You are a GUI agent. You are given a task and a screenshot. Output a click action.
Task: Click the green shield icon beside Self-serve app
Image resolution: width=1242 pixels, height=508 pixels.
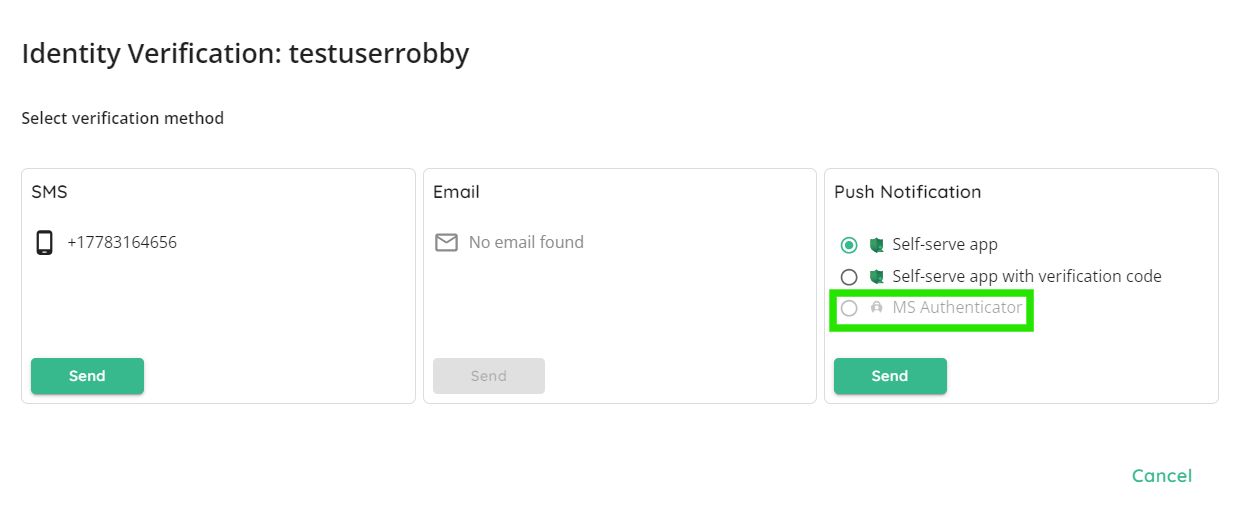pos(876,245)
